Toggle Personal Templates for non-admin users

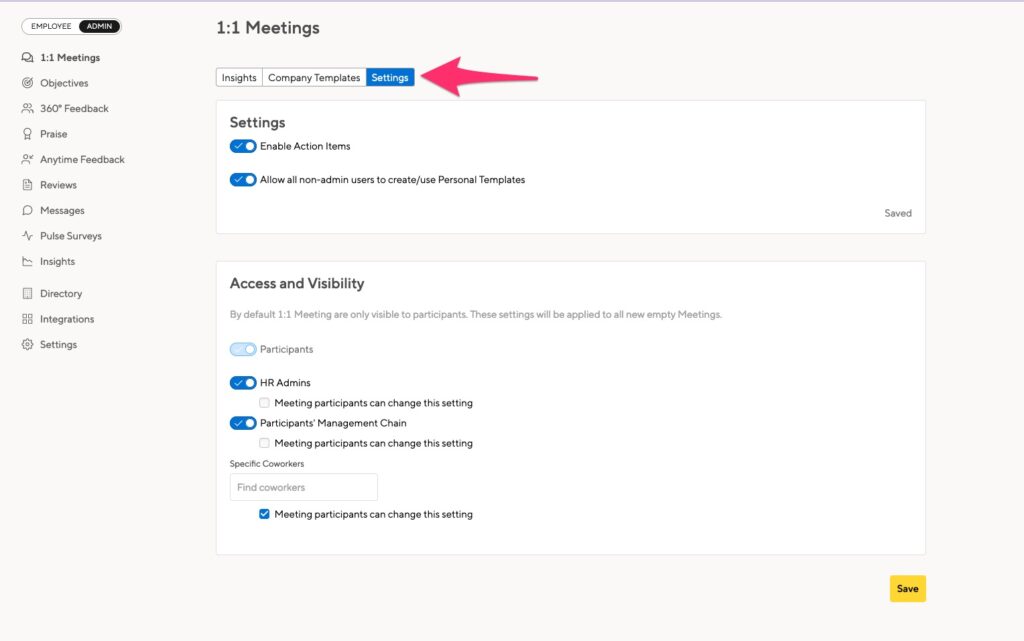tap(243, 180)
